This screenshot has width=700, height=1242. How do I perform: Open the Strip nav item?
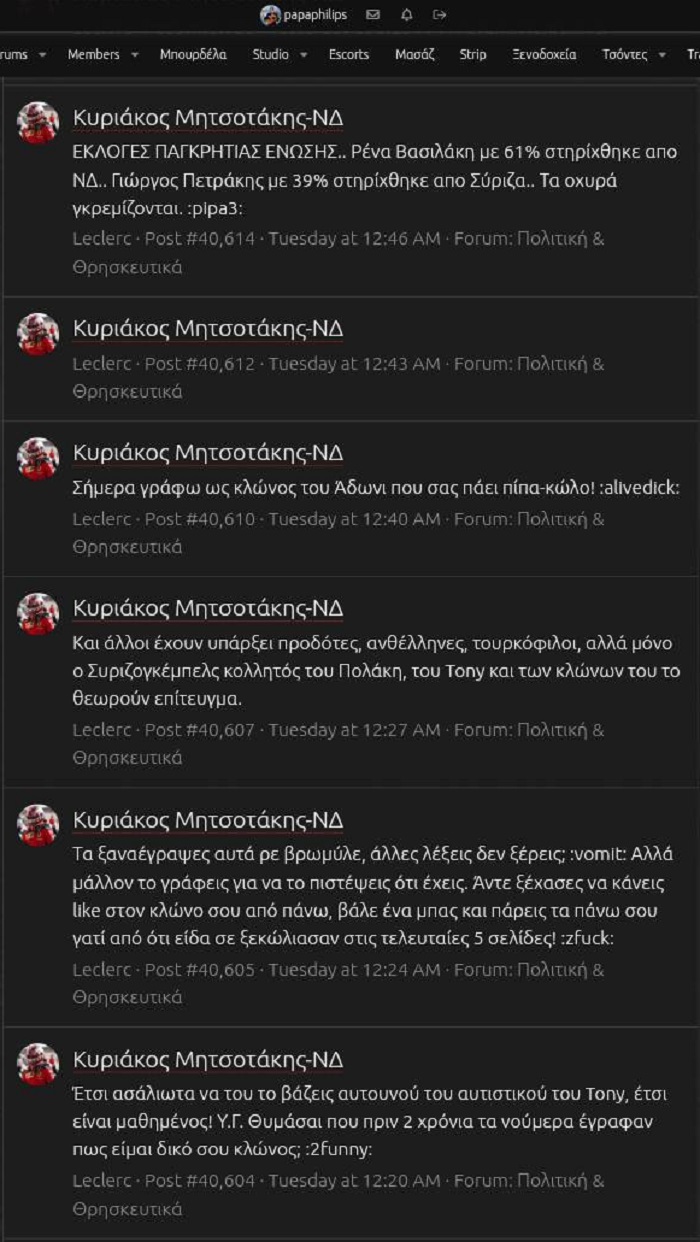coord(473,55)
